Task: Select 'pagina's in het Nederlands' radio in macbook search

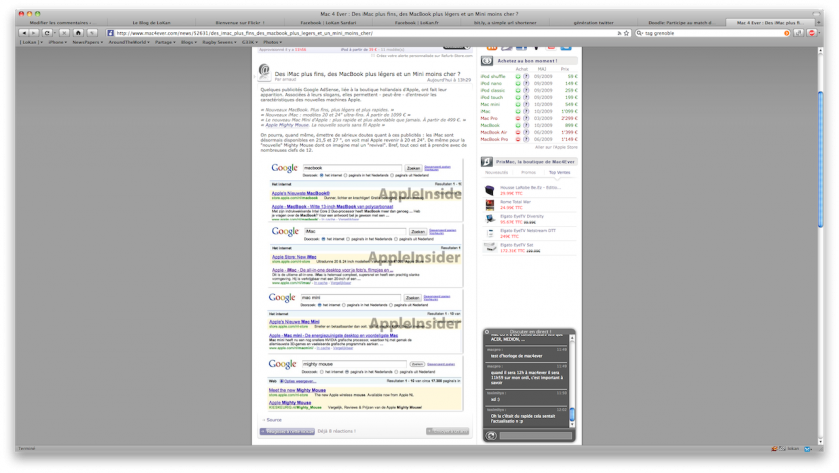Action: click(346, 176)
